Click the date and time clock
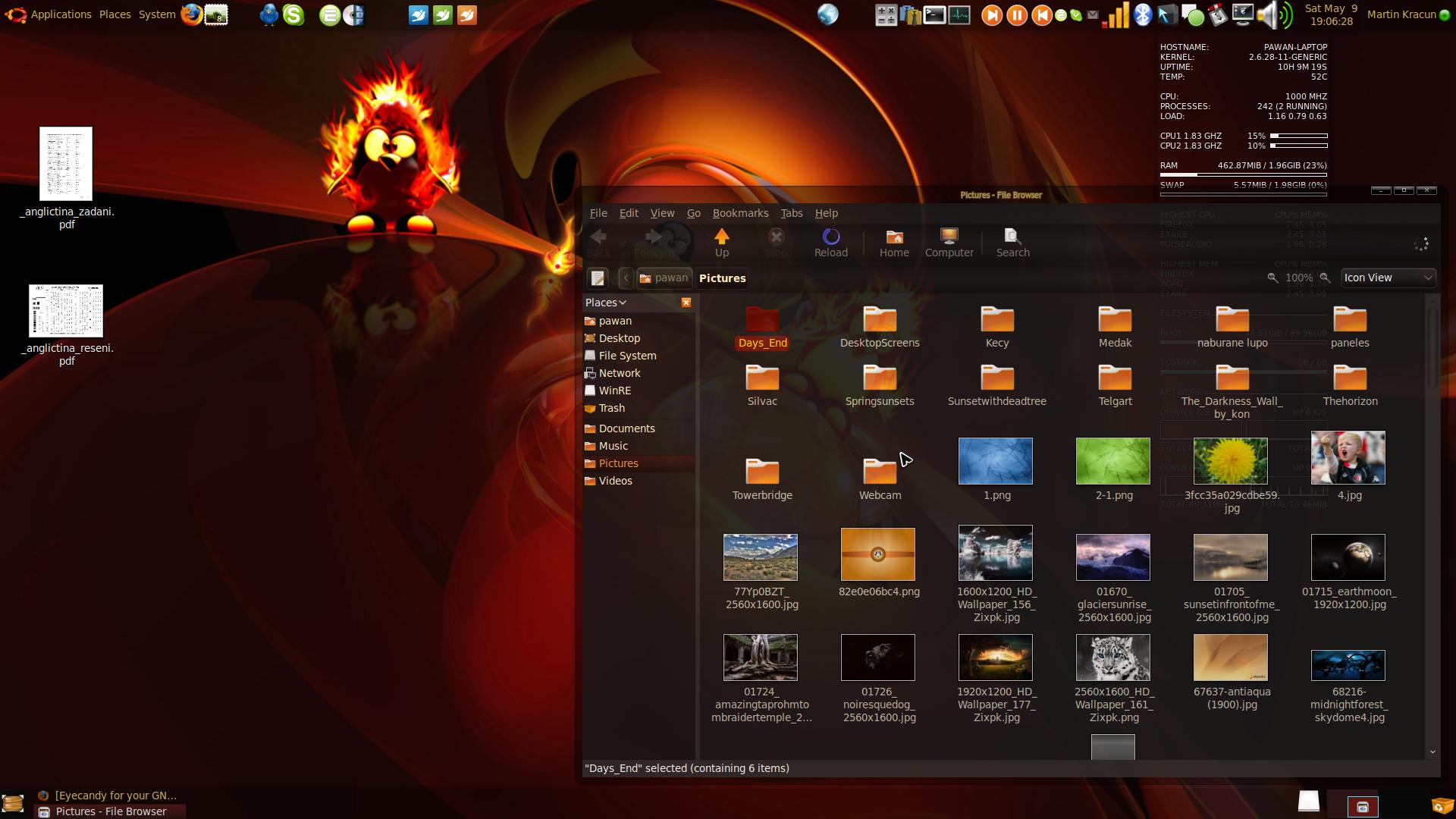1456x819 pixels. pos(1331,14)
